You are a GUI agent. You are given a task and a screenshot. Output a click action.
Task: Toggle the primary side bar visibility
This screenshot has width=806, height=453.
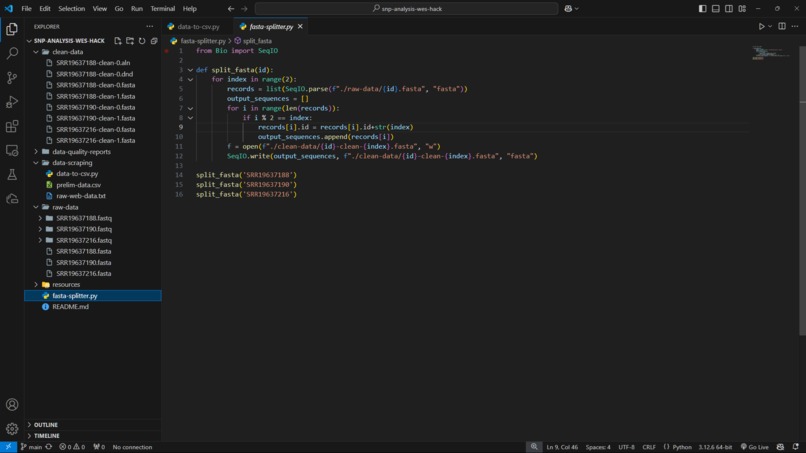click(x=702, y=9)
